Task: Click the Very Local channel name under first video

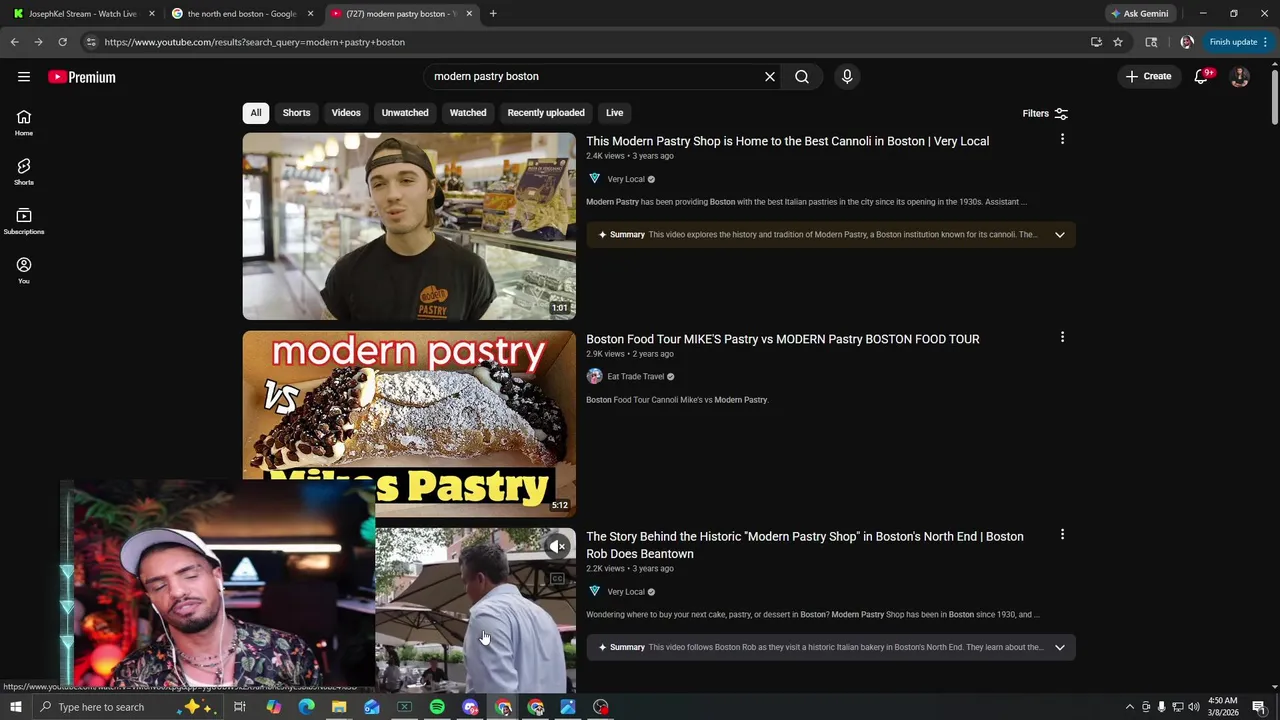Action: (625, 179)
